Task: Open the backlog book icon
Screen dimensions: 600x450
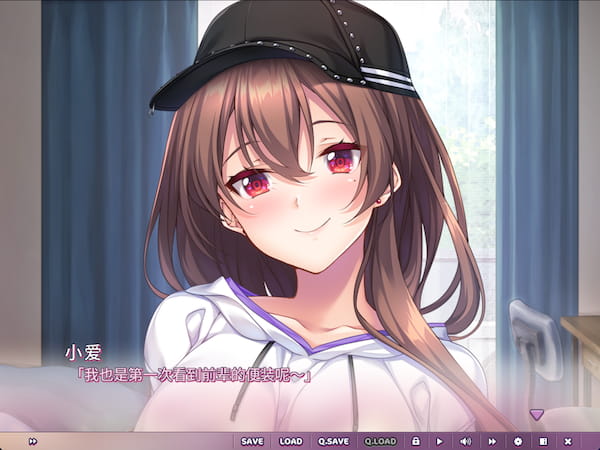Action: [x=543, y=441]
